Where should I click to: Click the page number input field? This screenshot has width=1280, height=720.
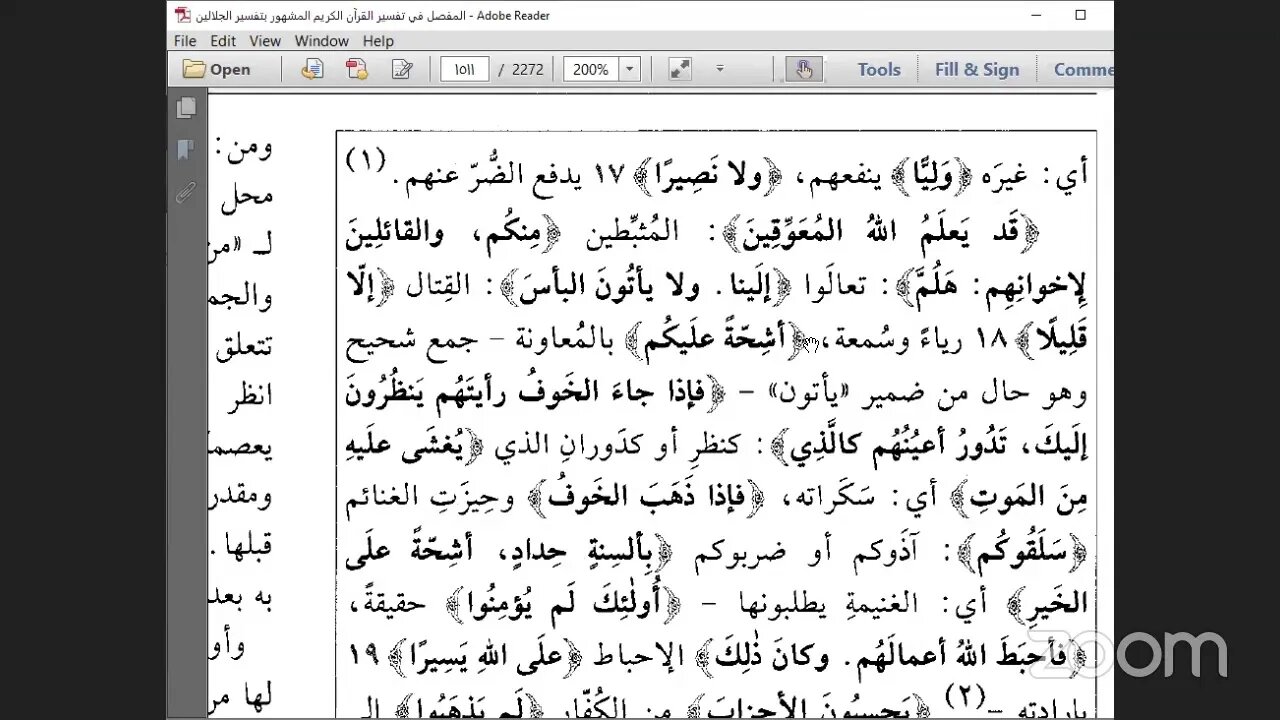point(465,69)
